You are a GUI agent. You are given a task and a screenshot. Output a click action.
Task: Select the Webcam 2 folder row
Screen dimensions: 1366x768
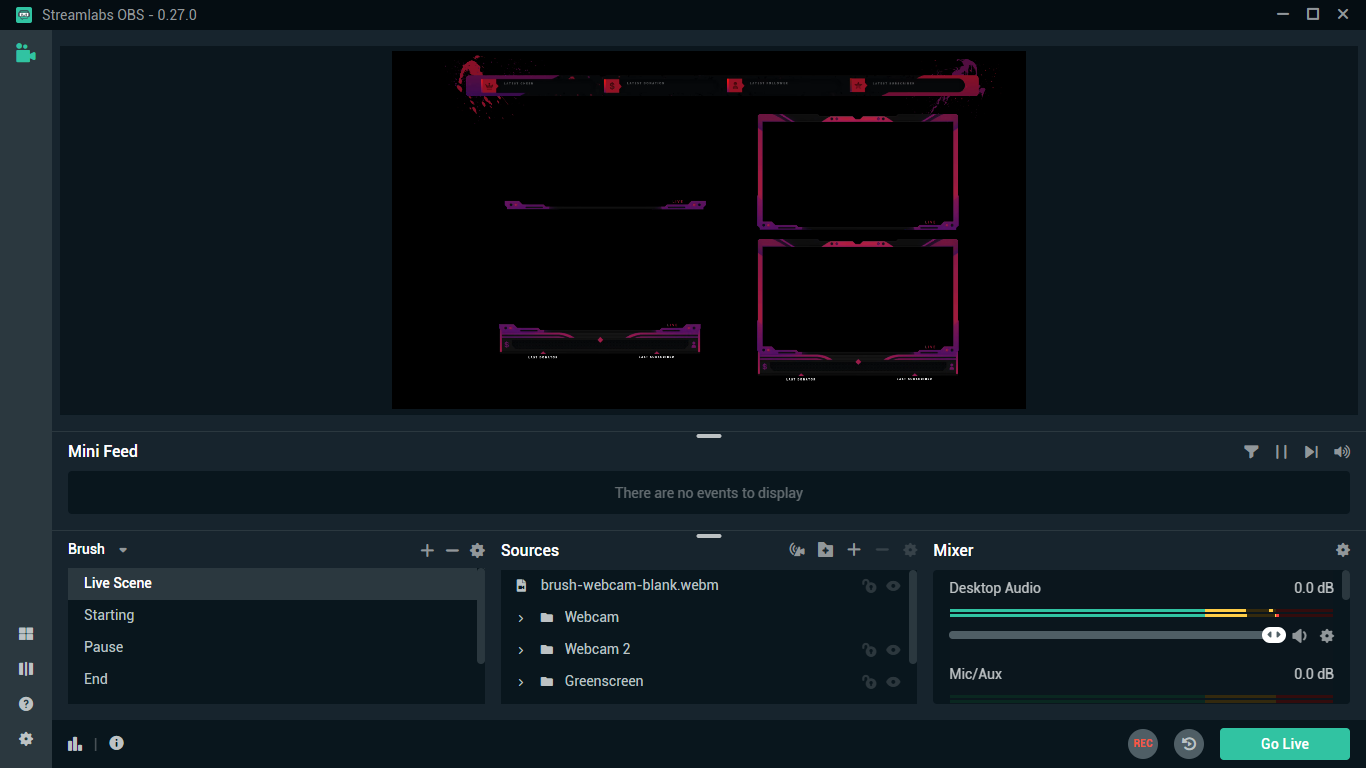(x=705, y=649)
